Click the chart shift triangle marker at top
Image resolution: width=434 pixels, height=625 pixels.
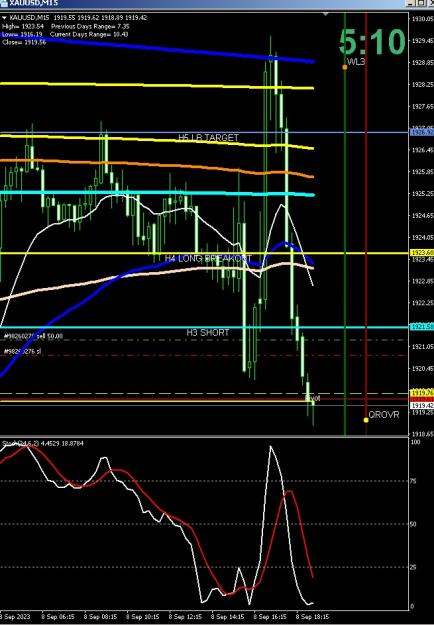pyautogui.click(x=326, y=14)
